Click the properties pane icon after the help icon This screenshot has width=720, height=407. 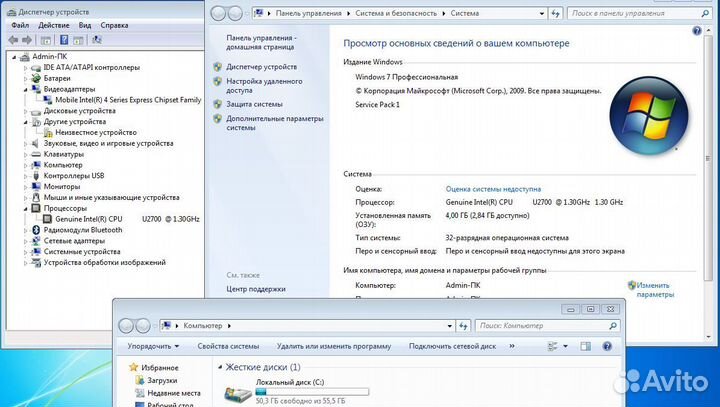pyautogui.click(x=78, y=40)
